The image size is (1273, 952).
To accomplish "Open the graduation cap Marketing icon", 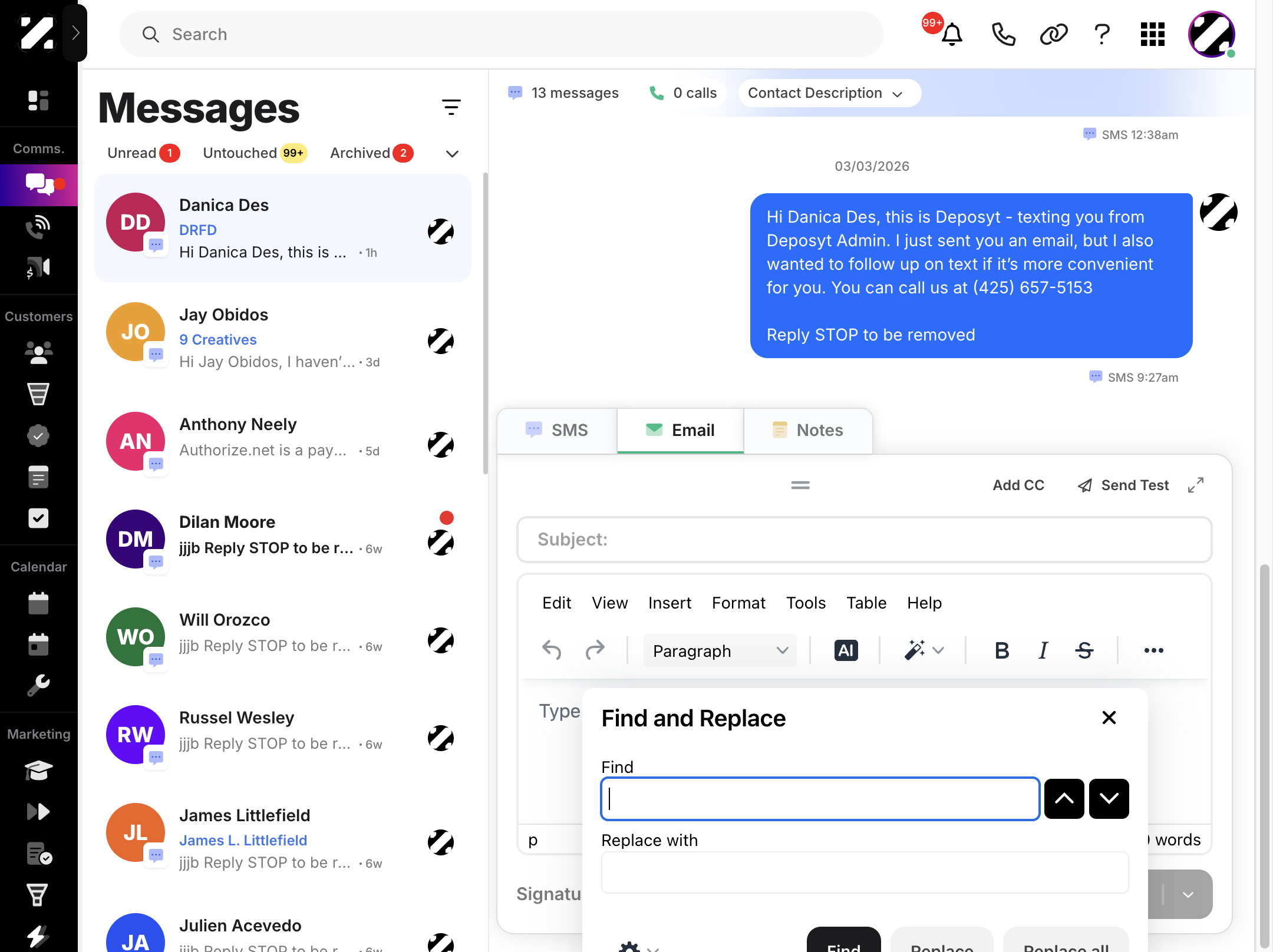I will (x=38, y=771).
